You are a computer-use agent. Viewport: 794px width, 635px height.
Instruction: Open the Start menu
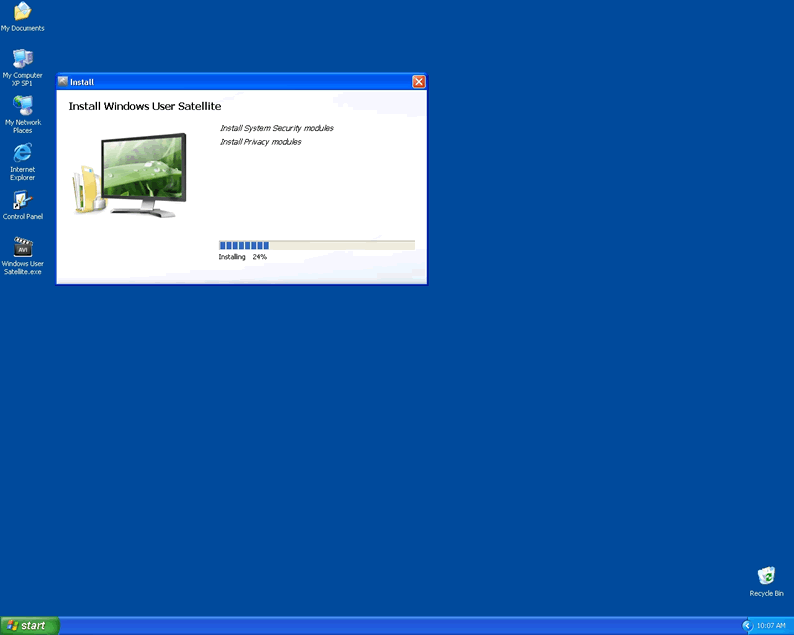(30, 625)
